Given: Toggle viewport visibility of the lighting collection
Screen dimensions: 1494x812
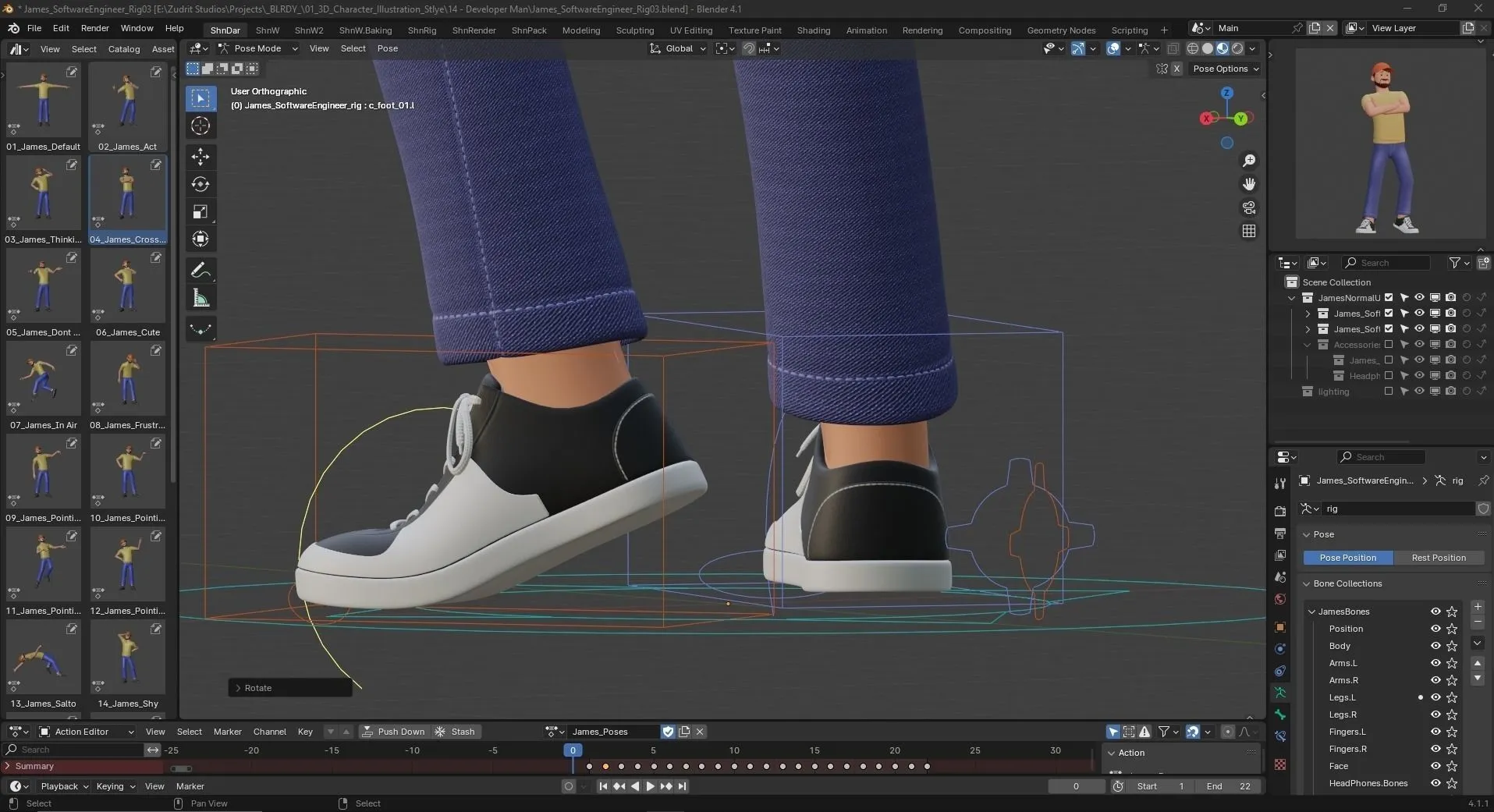Looking at the screenshot, I should [1420, 391].
